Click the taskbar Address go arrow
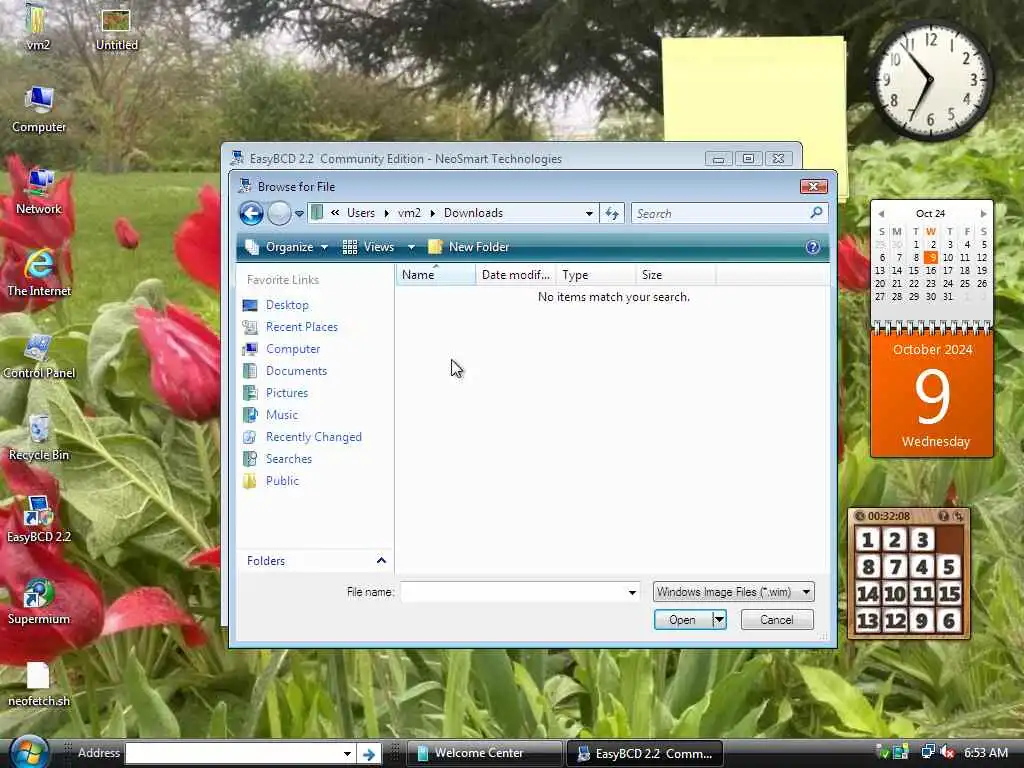1024x768 pixels. pyautogui.click(x=369, y=754)
